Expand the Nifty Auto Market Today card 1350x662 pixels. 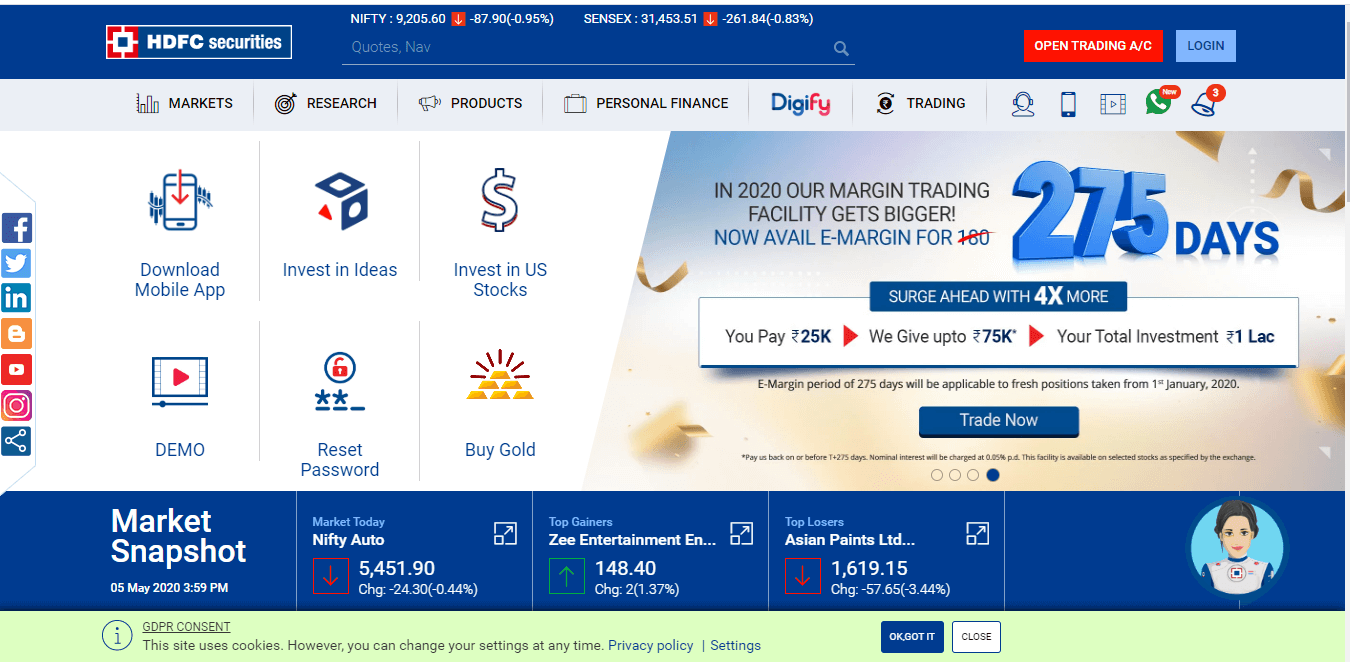tap(505, 533)
